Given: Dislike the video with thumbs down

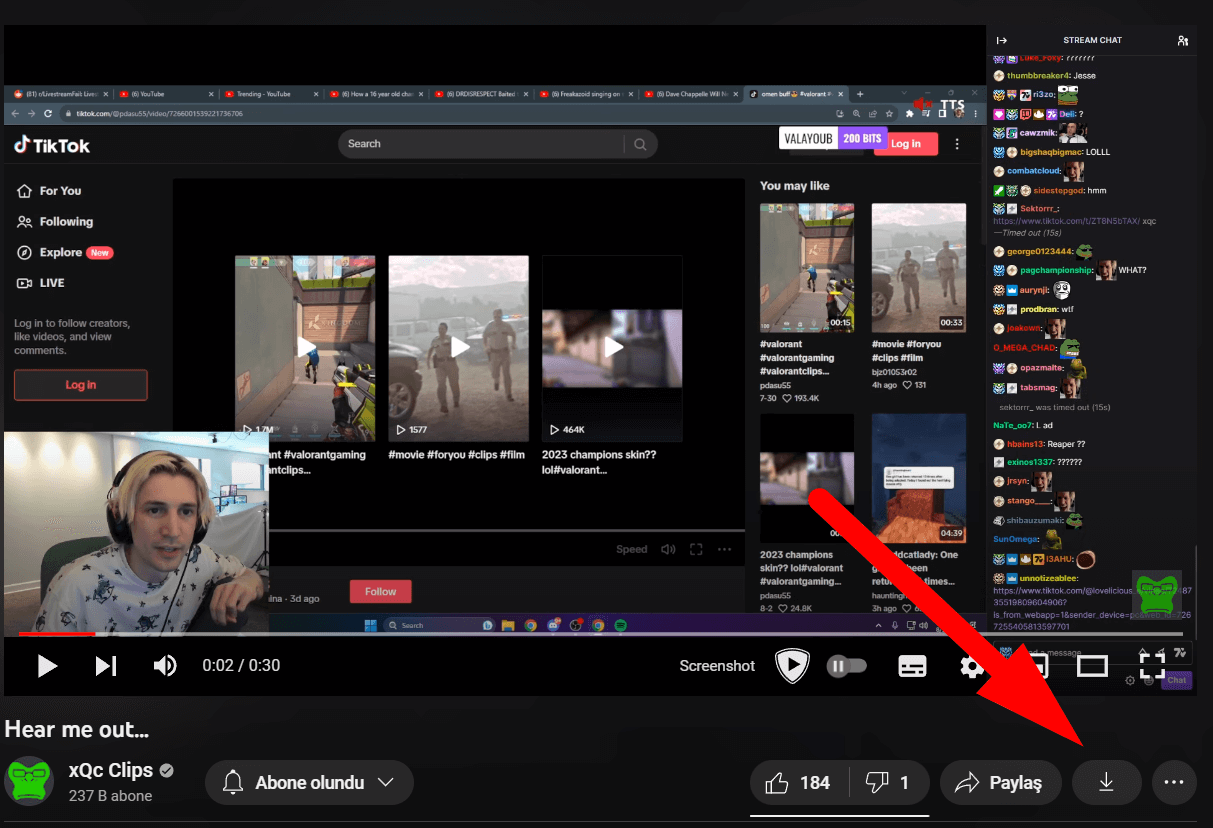Looking at the screenshot, I should [x=889, y=783].
